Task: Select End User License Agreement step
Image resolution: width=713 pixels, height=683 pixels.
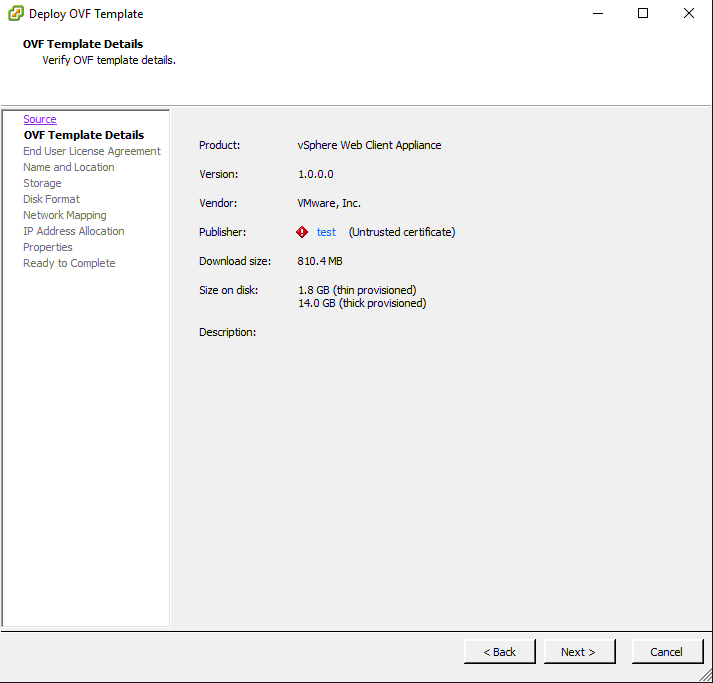Action: (92, 151)
